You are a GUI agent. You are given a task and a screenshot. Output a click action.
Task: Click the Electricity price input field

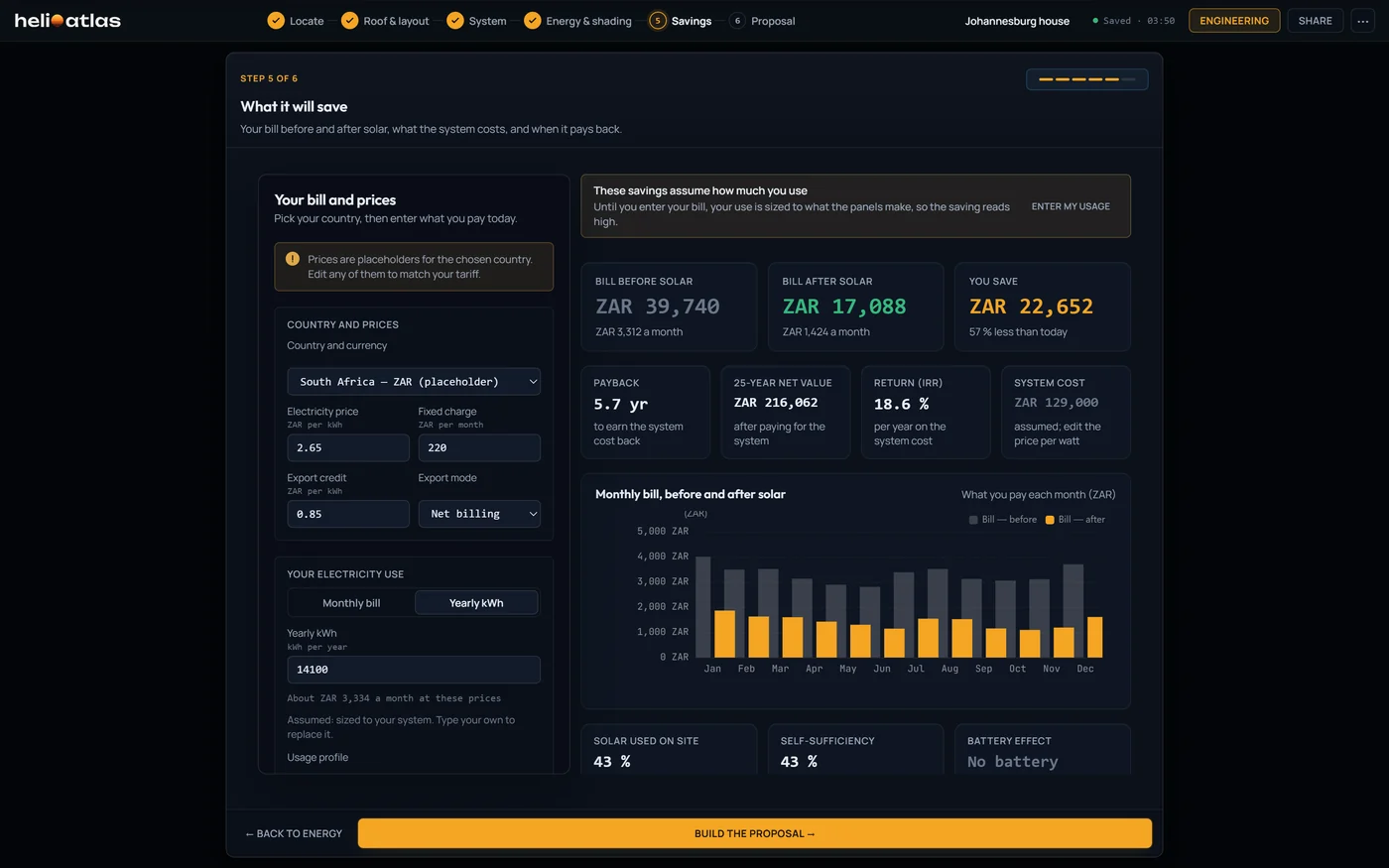tap(348, 448)
